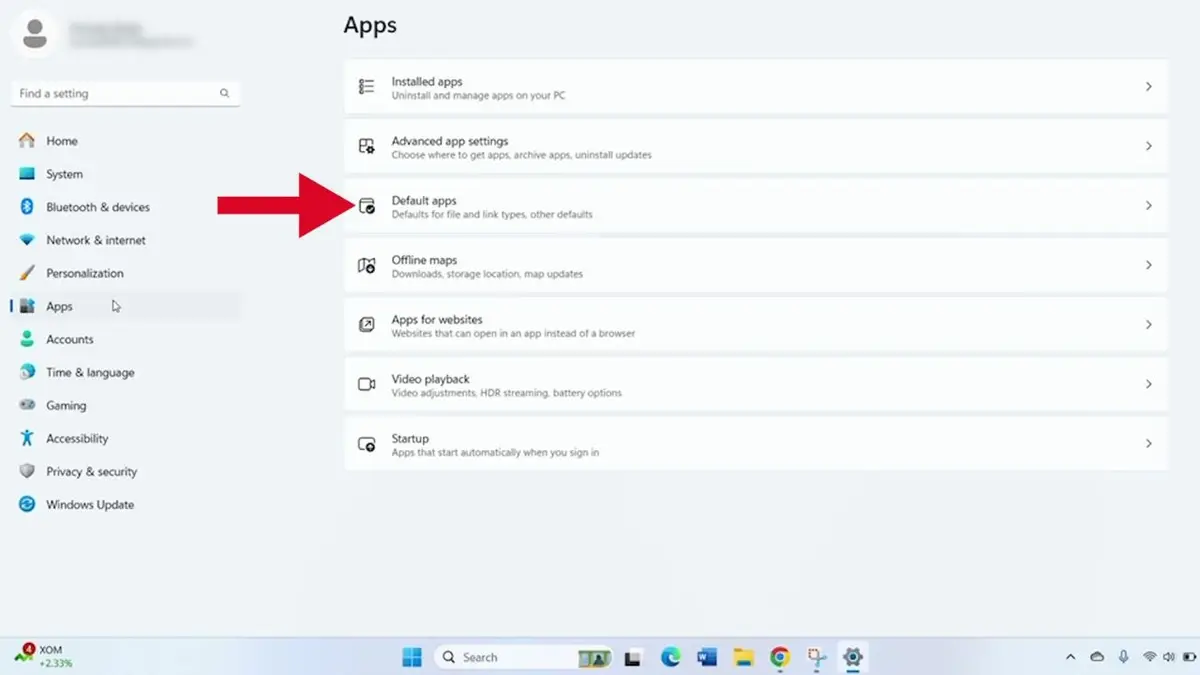Click the Gaming controller icon

click(x=27, y=405)
